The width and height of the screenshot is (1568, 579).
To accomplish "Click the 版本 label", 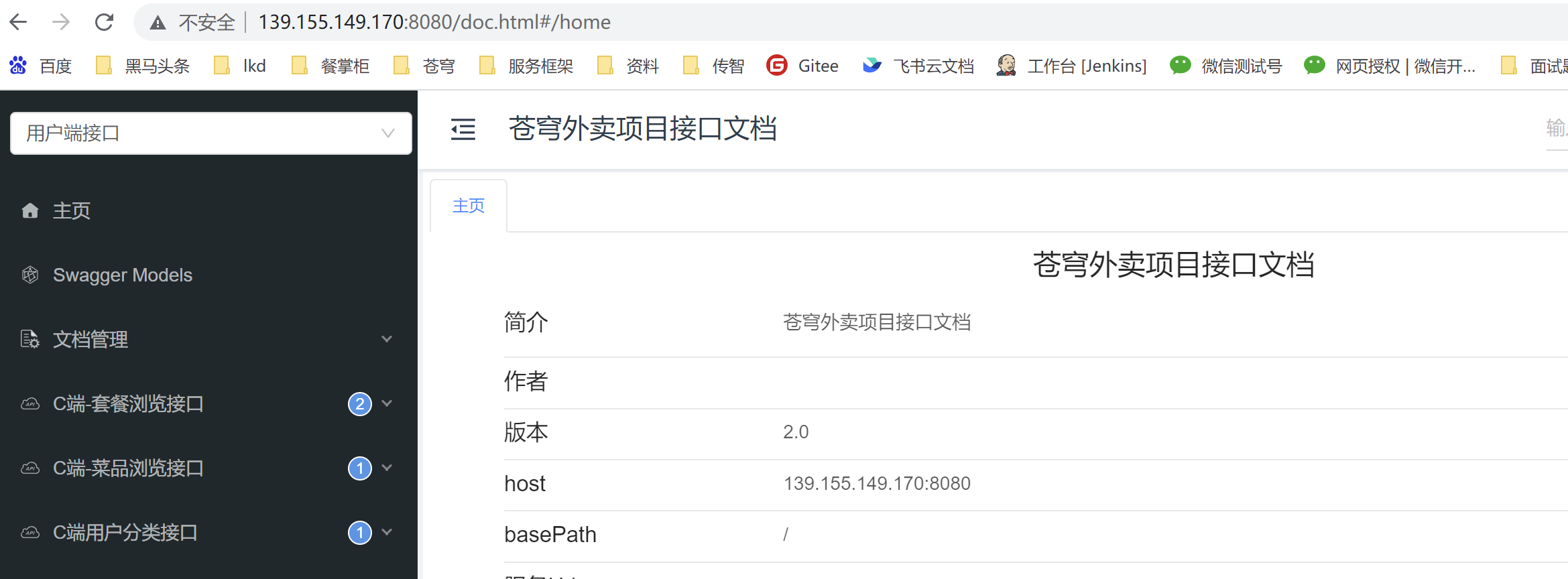I will [x=526, y=432].
